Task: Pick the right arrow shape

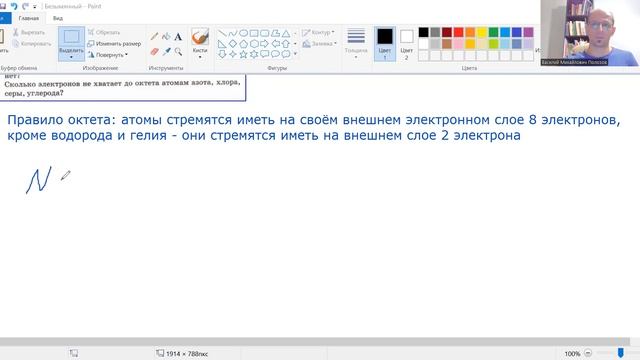Action: pos(264,44)
